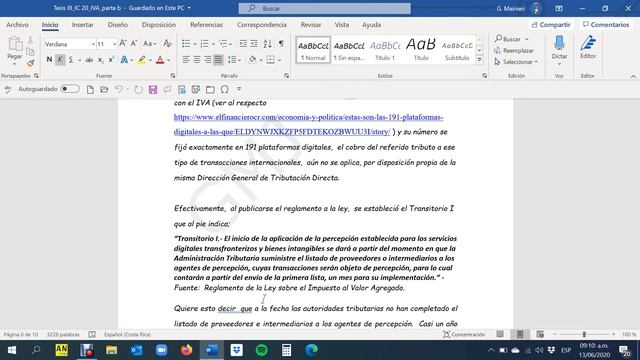Click Reemplazar in the Edición group

pyautogui.click(x=514, y=51)
